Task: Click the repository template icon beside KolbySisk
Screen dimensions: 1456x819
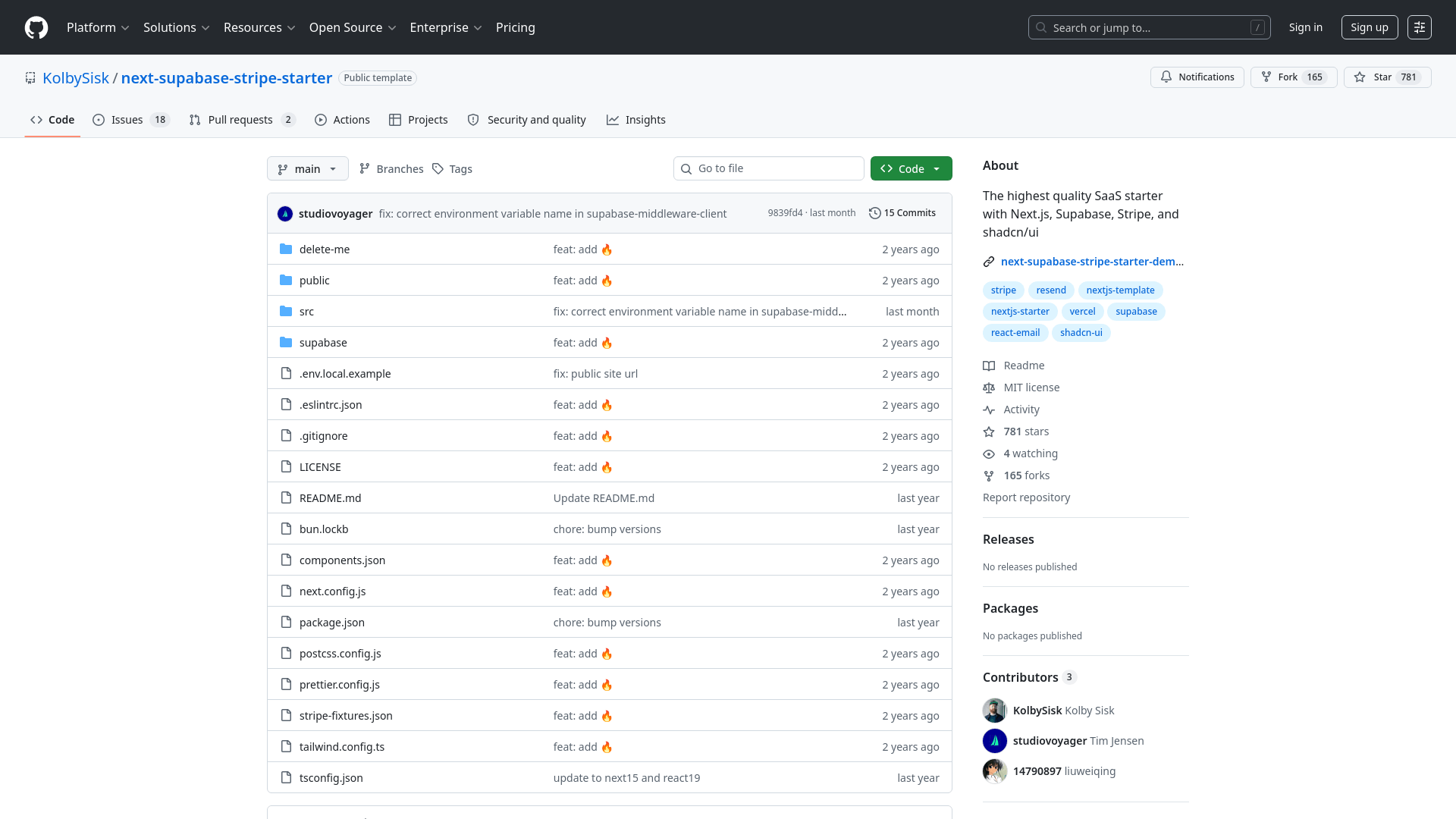Action: 30,78
